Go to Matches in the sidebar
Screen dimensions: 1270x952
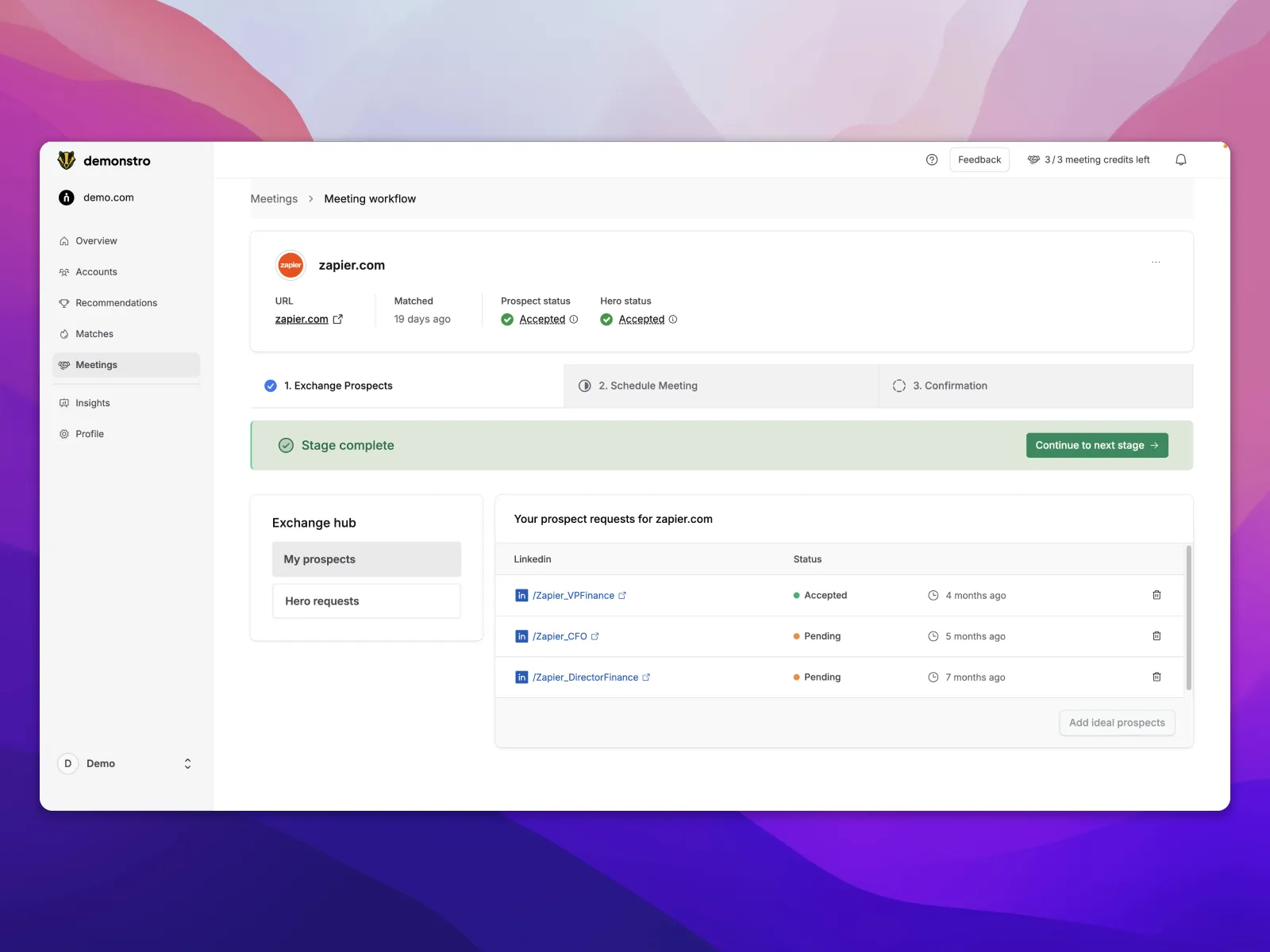pyautogui.click(x=94, y=334)
